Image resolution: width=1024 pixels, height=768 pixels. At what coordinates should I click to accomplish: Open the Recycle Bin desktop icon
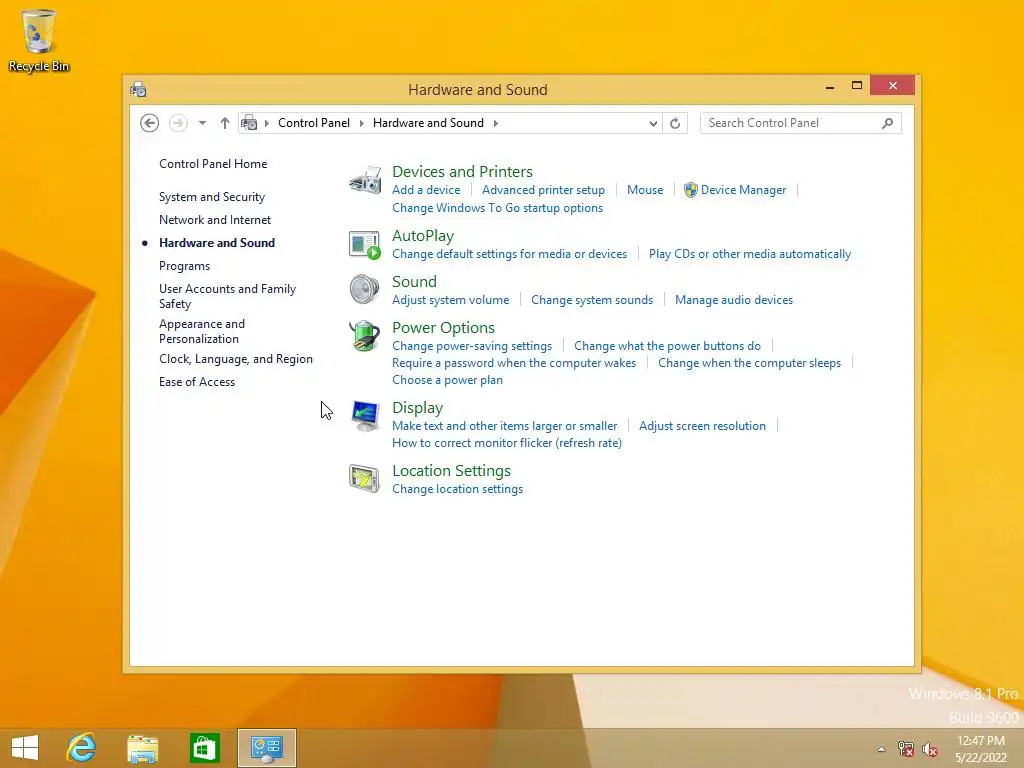[39, 40]
